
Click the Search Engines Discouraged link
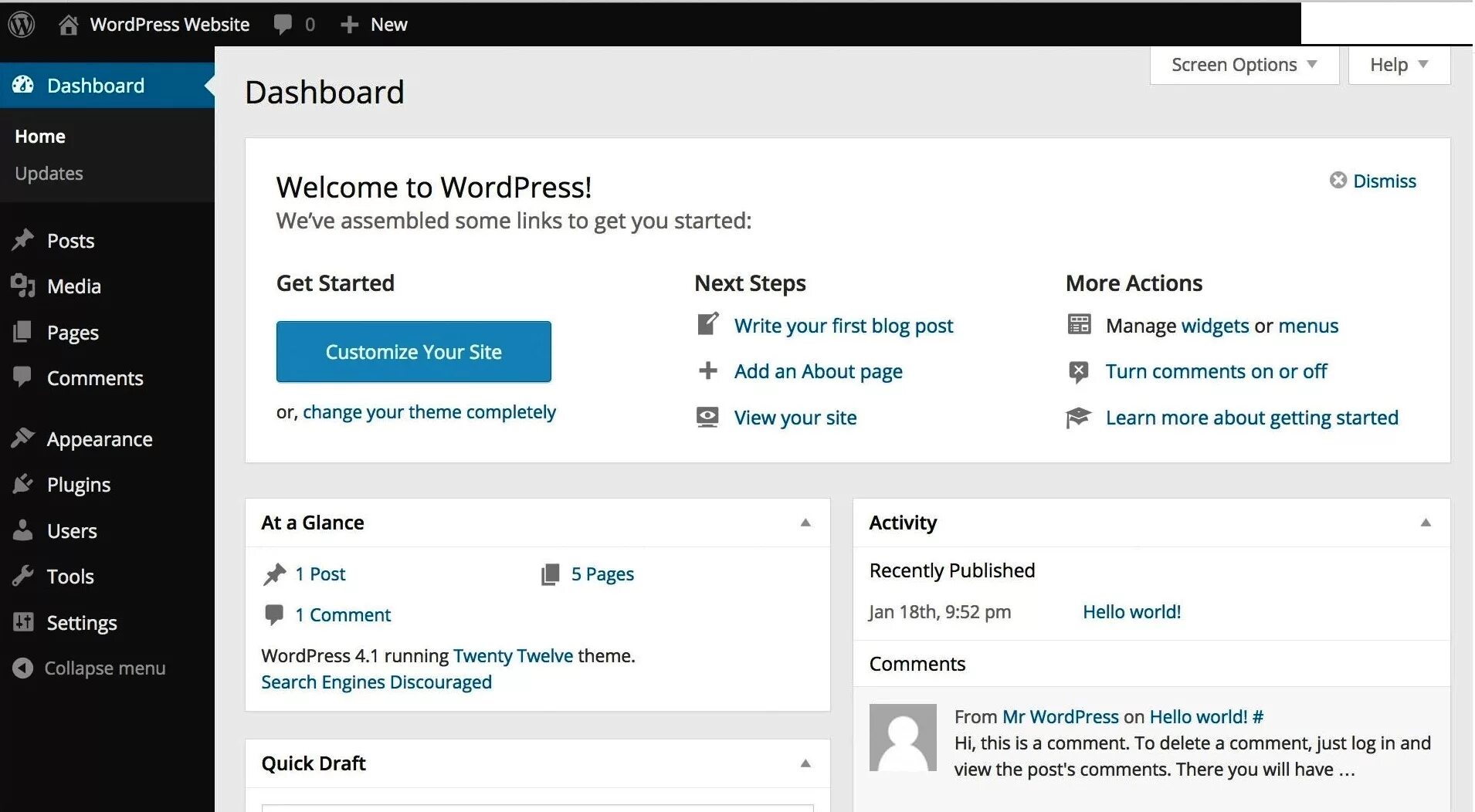(376, 682)
